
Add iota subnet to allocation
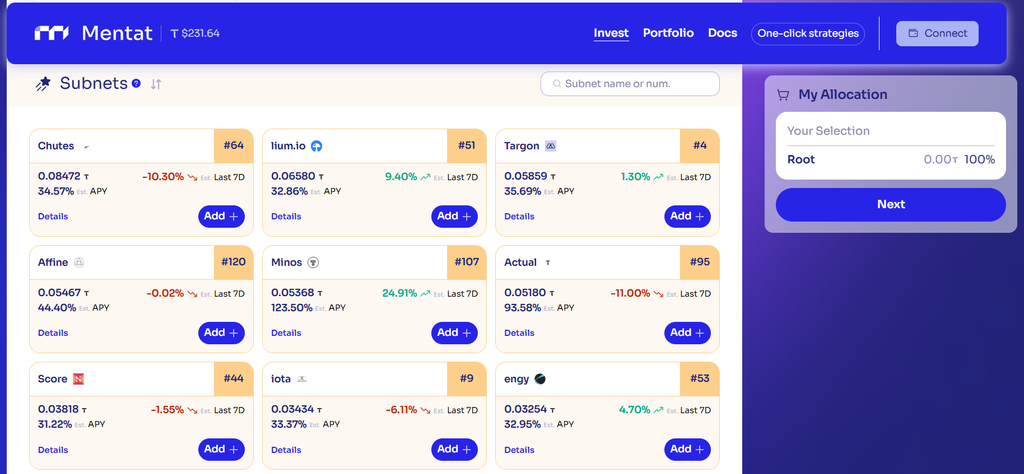click(455, 449)
